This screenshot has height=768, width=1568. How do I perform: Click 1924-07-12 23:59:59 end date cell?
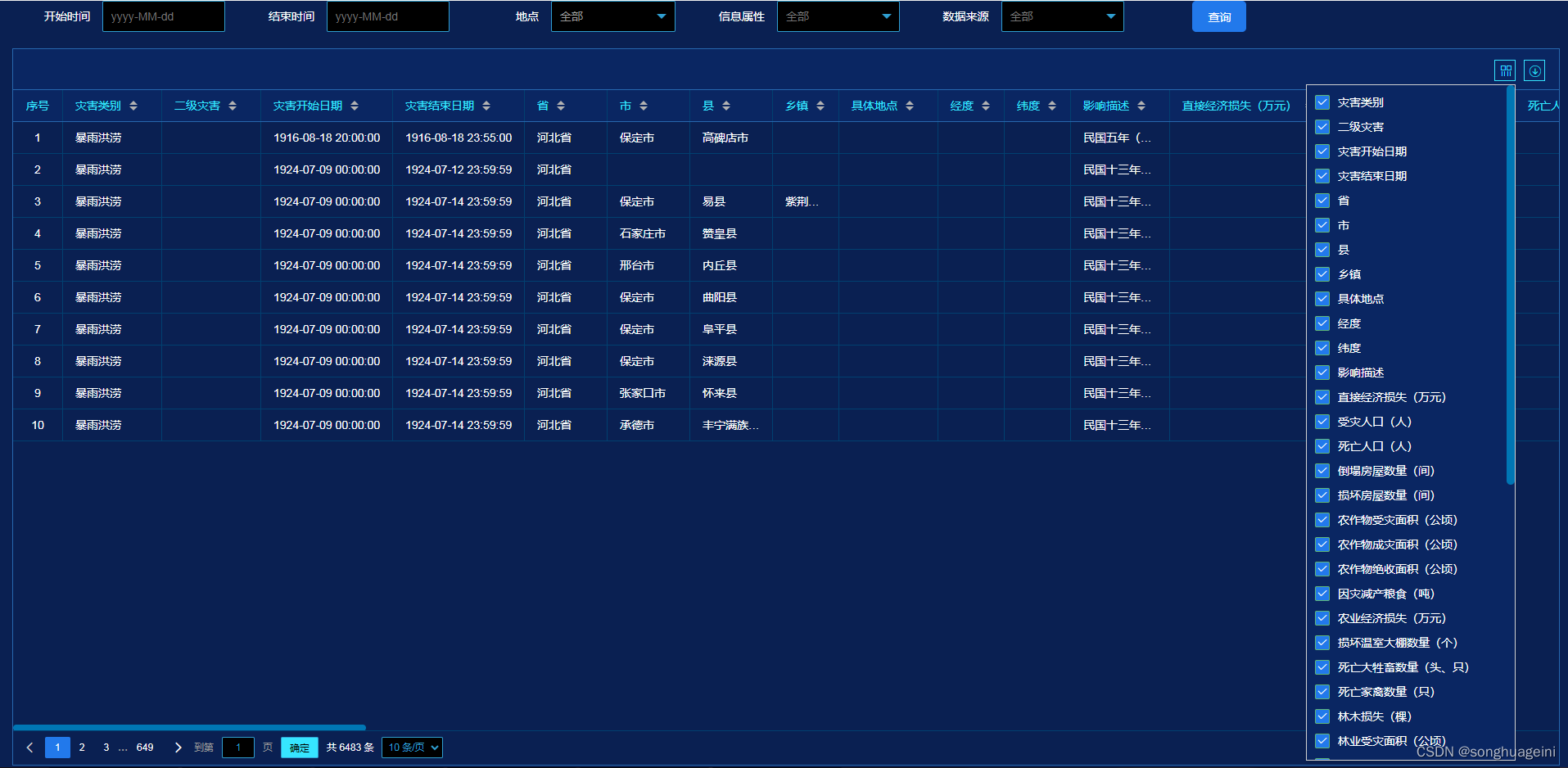coord(459,169)
